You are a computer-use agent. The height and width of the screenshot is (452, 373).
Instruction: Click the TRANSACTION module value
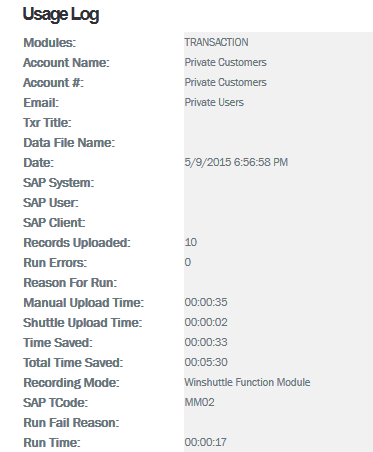(216, 42)
